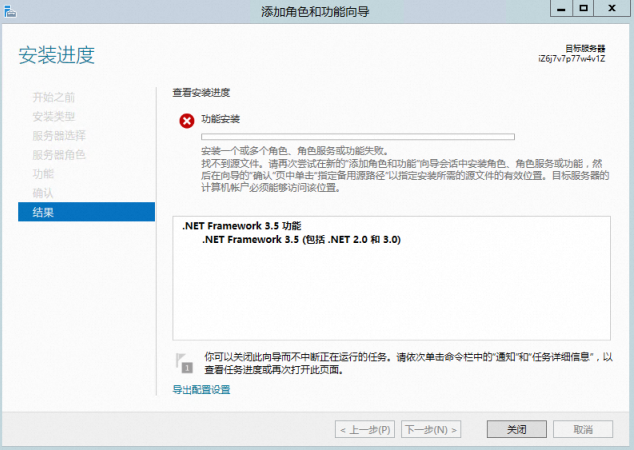Click the 下一步(N) button
Viewport: 634px width, 450px height.
[432, 429]
